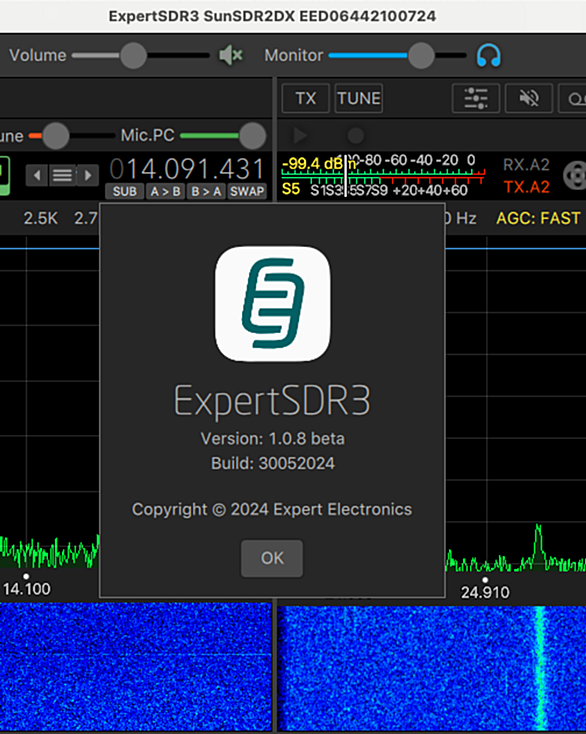586x734 pixels.
Task: Adjust the Mic.PC slider handle
Action: [x=253, y=136]
